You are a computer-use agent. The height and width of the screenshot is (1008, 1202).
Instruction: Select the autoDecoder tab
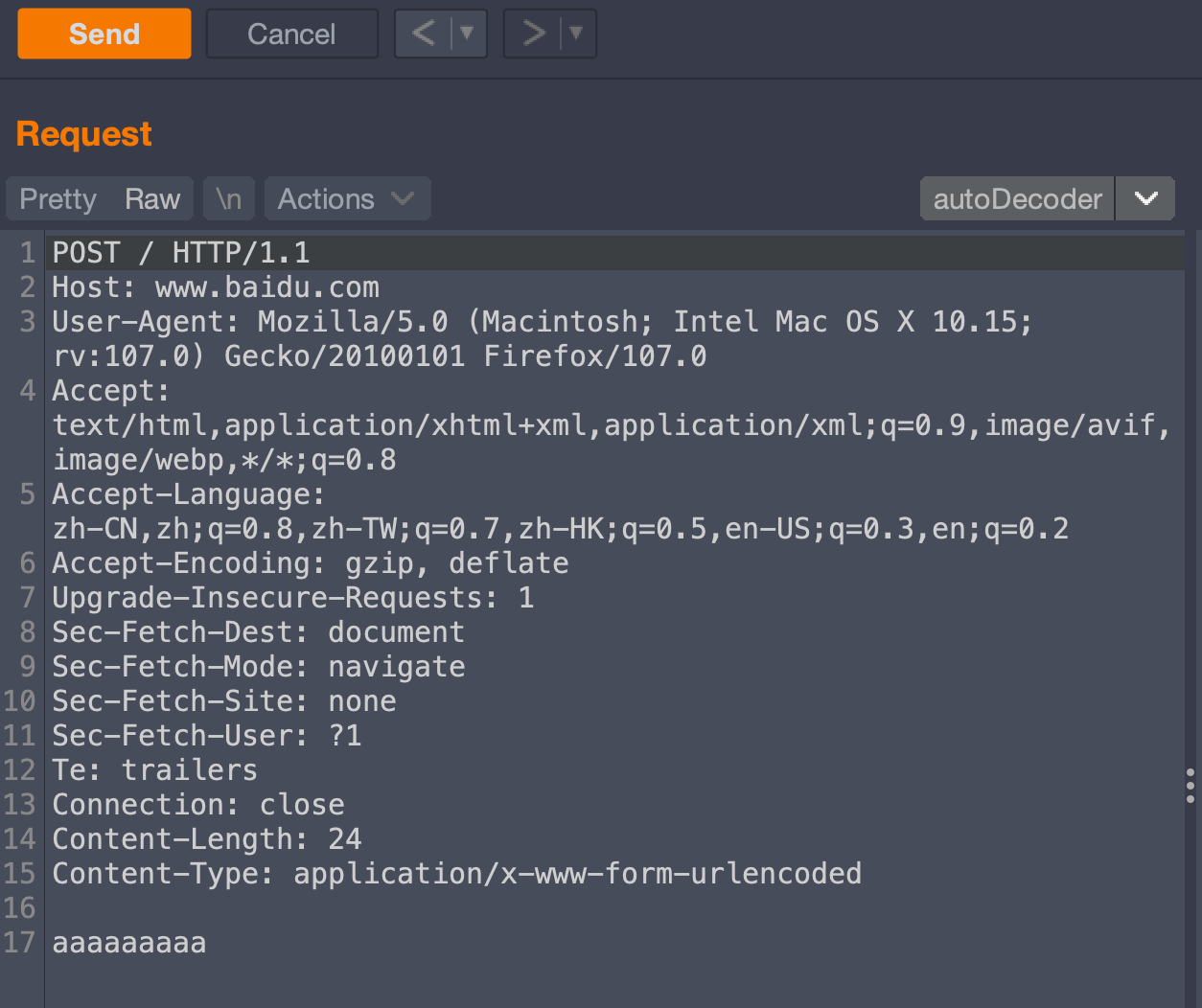click(1016, 199)
